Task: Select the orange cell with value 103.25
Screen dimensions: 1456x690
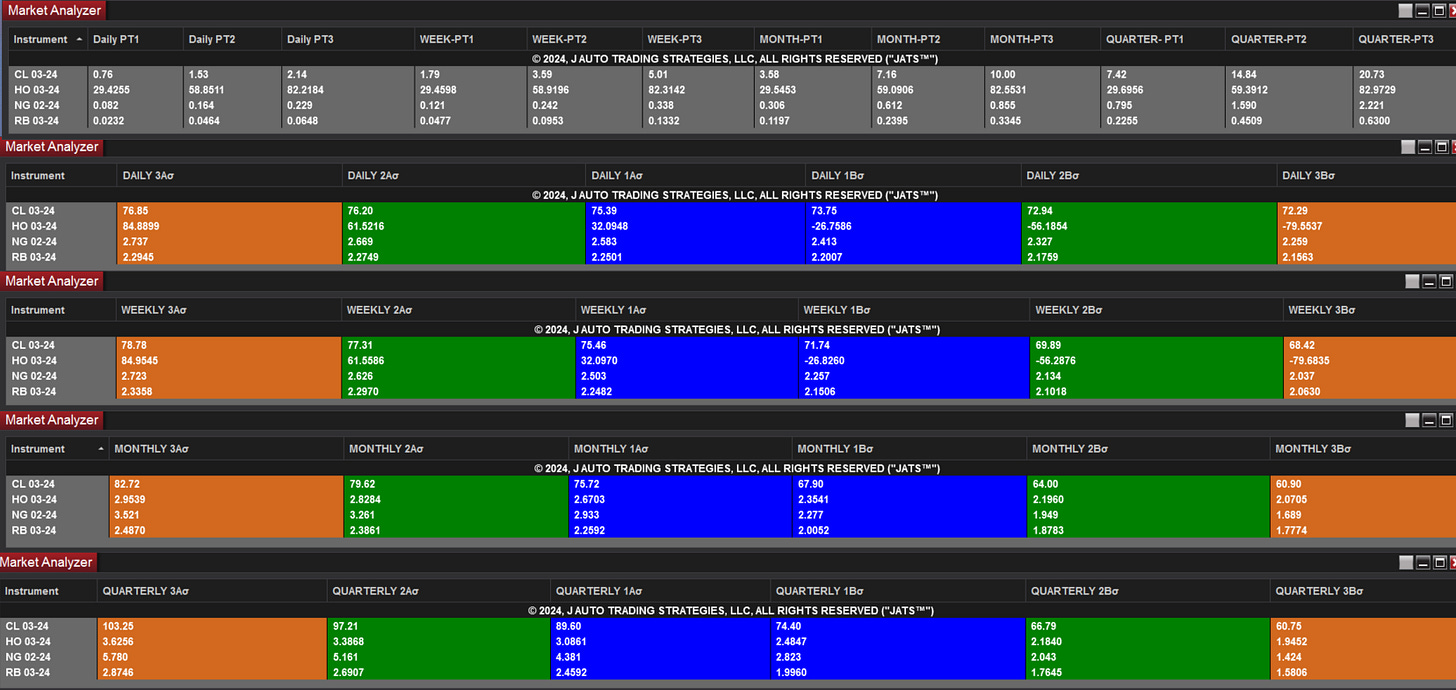Action: coord(212,626)
